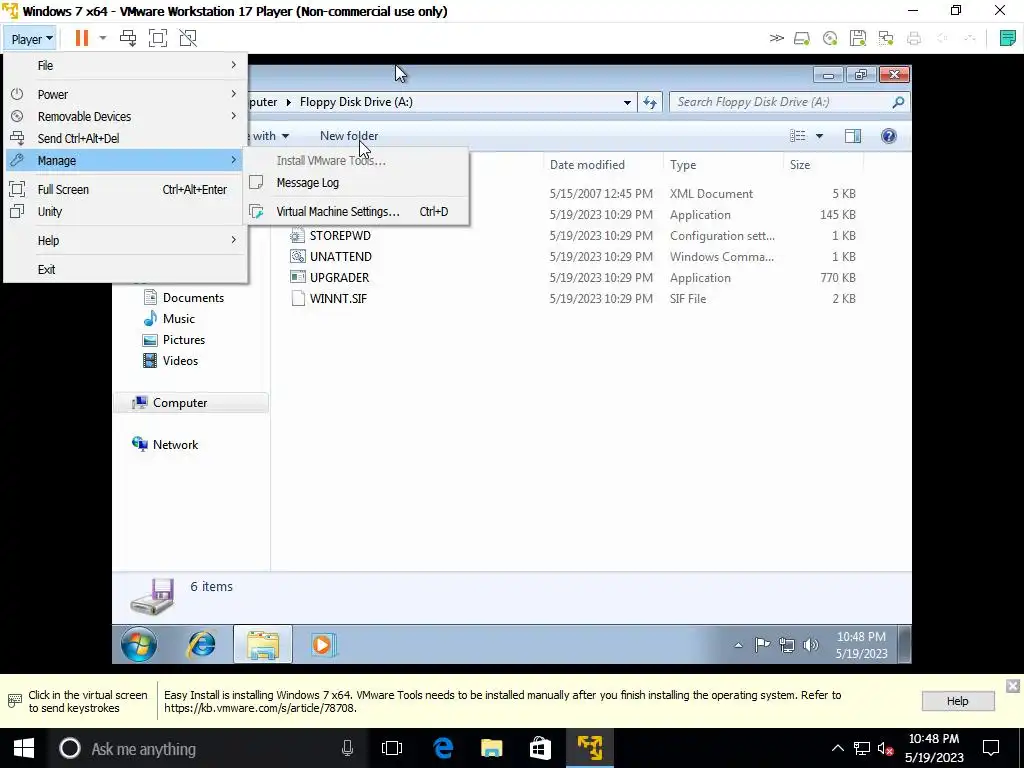Open Message Log from Manage submenu
1024x768 pixels.
[x=356, y=183]
